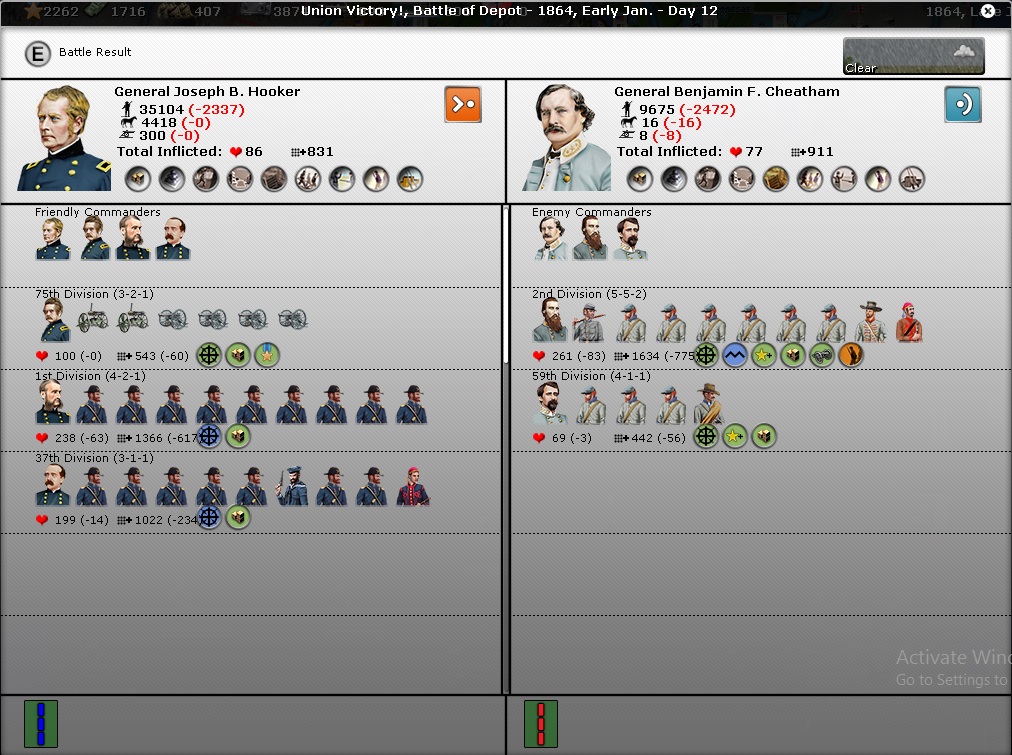This screenshot has height=755, width=1012.
Task: Click the orange feather icon in 2nd Division
Action: pos(850,355)
